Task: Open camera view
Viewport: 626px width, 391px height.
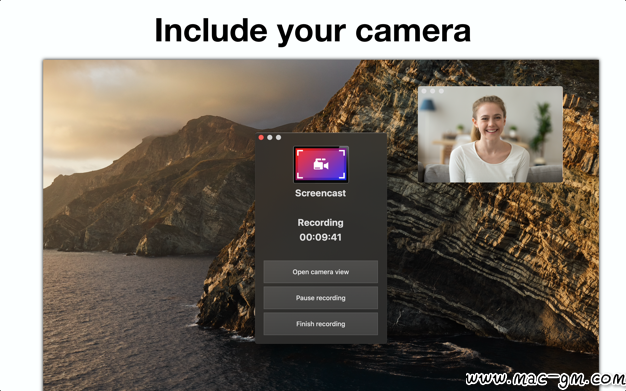Action: (x=321, y=272)
